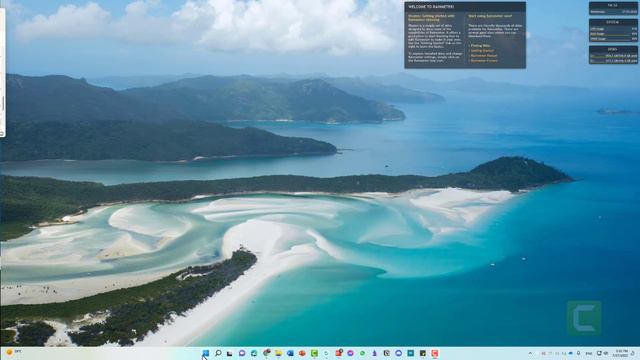Select the first drive row in Disks skin
Image resolution: width=640 pixels, height=360 pixels.
[x=613, y=56]
